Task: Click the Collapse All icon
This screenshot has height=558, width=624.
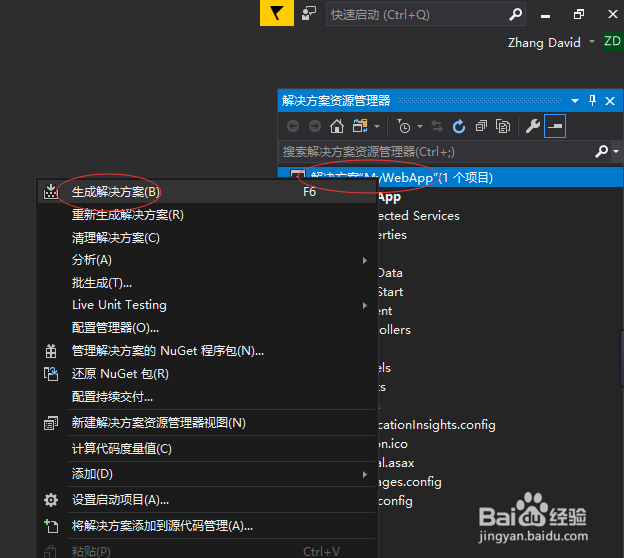Action: click(x=481, y=127)
